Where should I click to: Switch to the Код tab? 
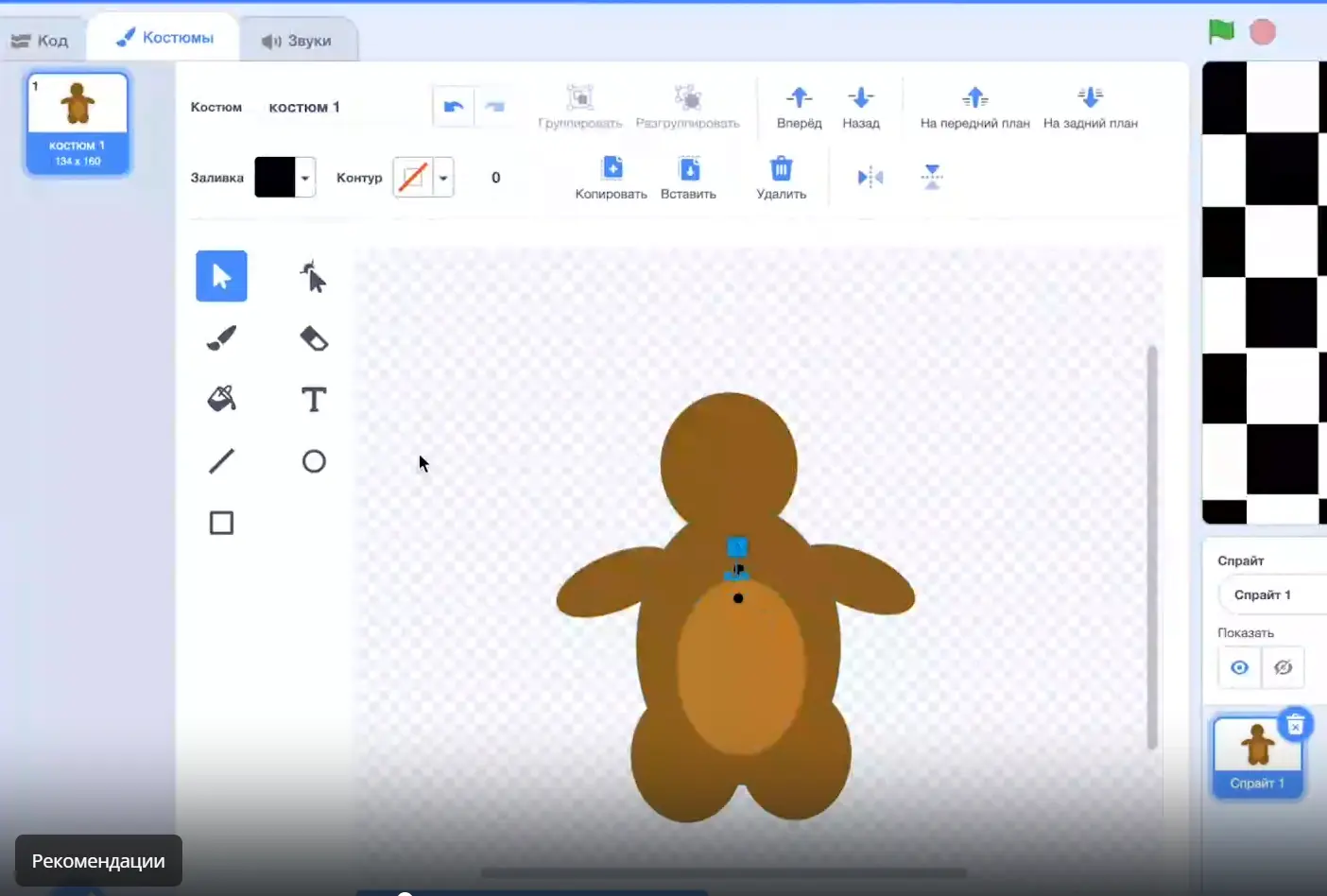(41, 41)
